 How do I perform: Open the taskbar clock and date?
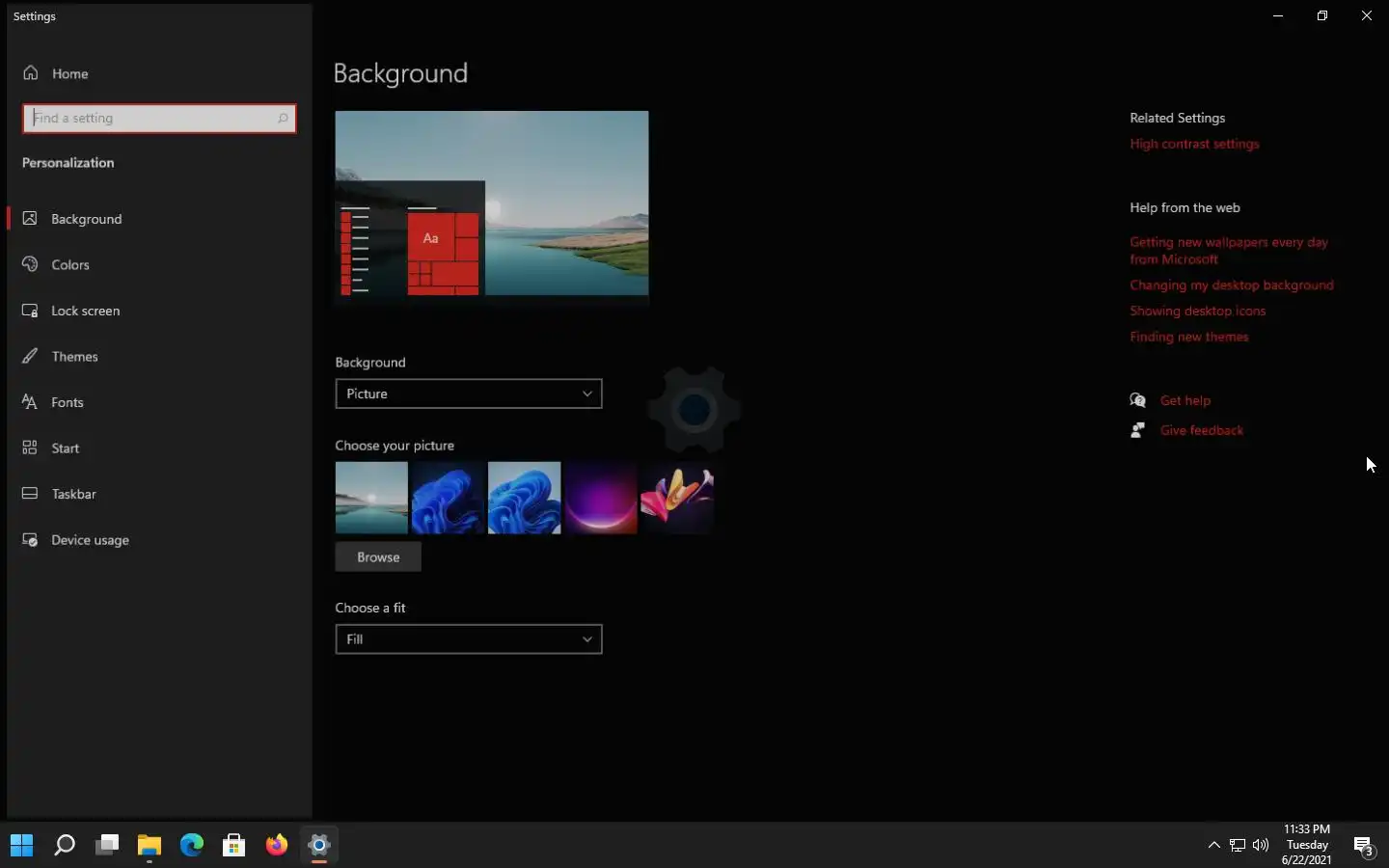tap(1307, 845)
